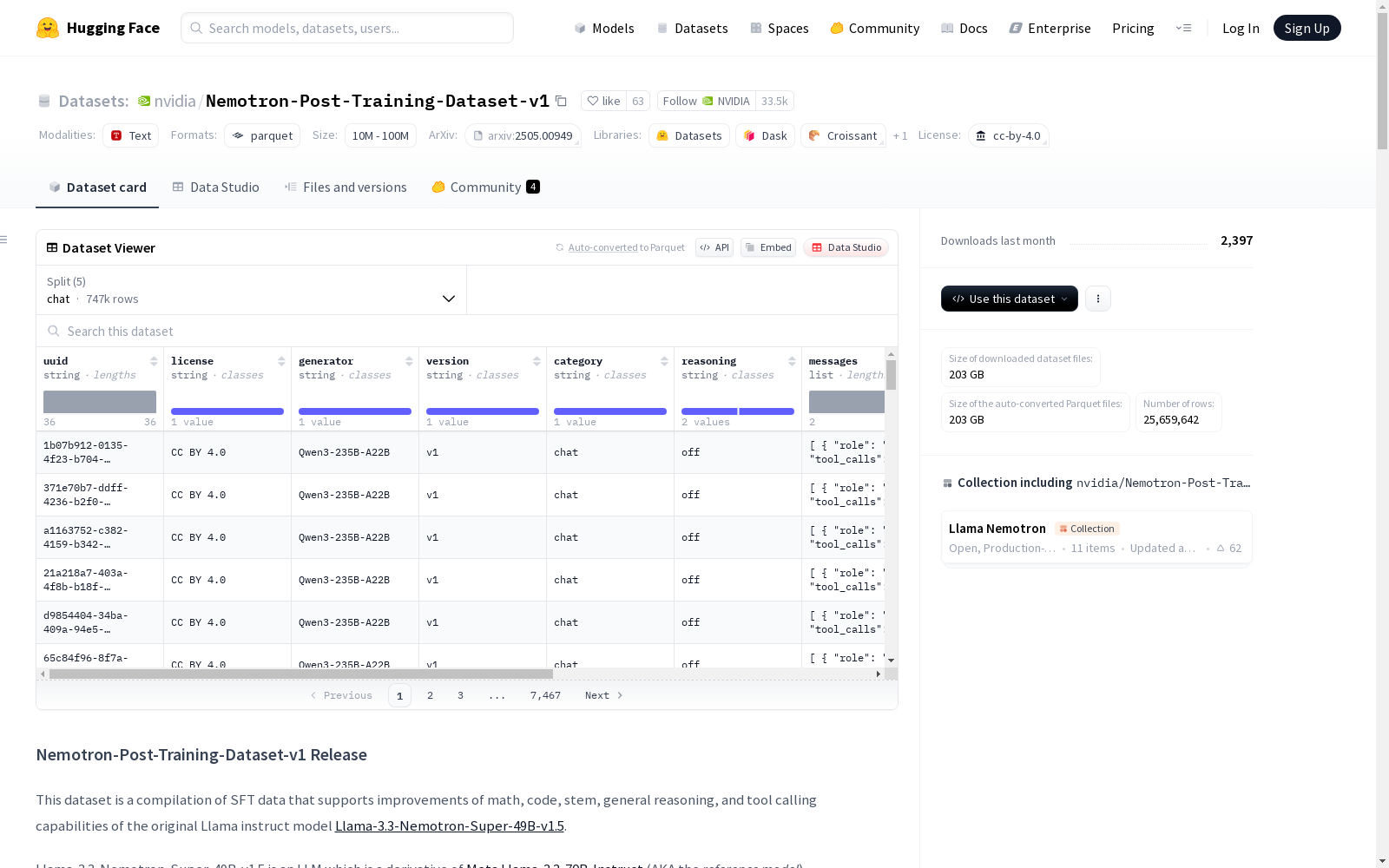Click the Sign Up button

[x=1307, y=28]
